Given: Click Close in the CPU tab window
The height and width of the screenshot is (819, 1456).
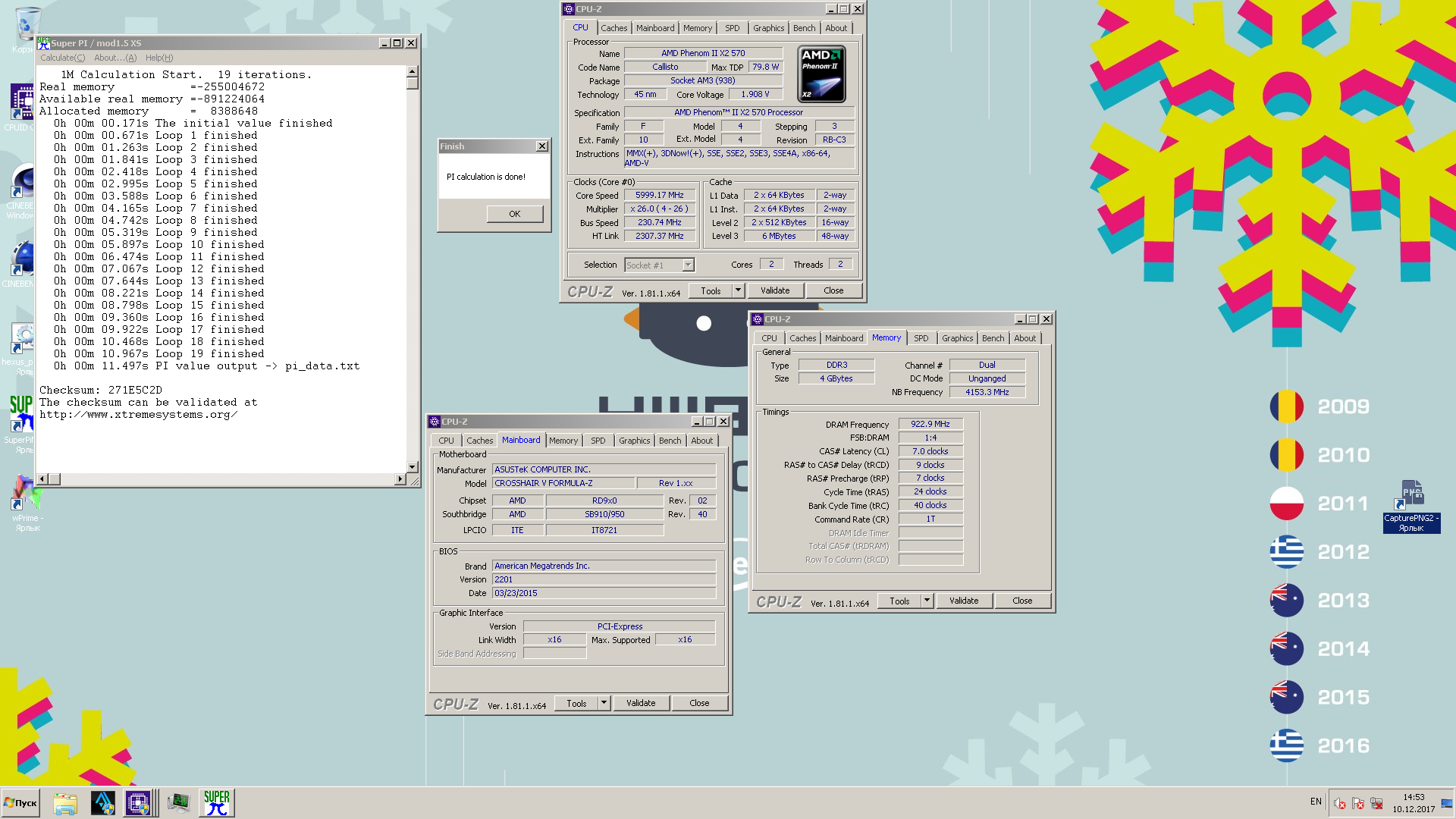Looking at the screenshot, I should point(833,290).
